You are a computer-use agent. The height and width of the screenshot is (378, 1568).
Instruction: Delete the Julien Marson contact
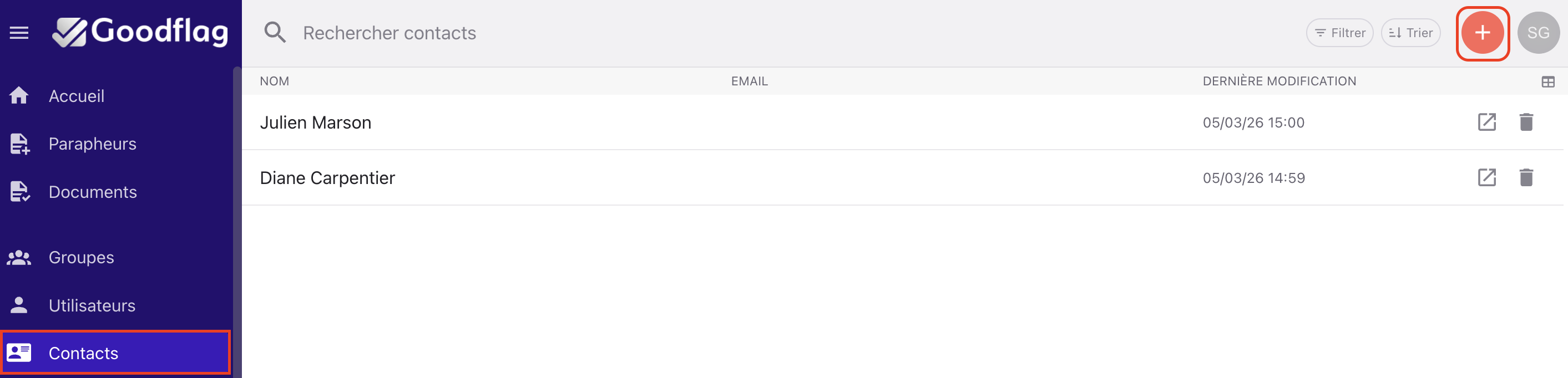(x=1526, y=122)
